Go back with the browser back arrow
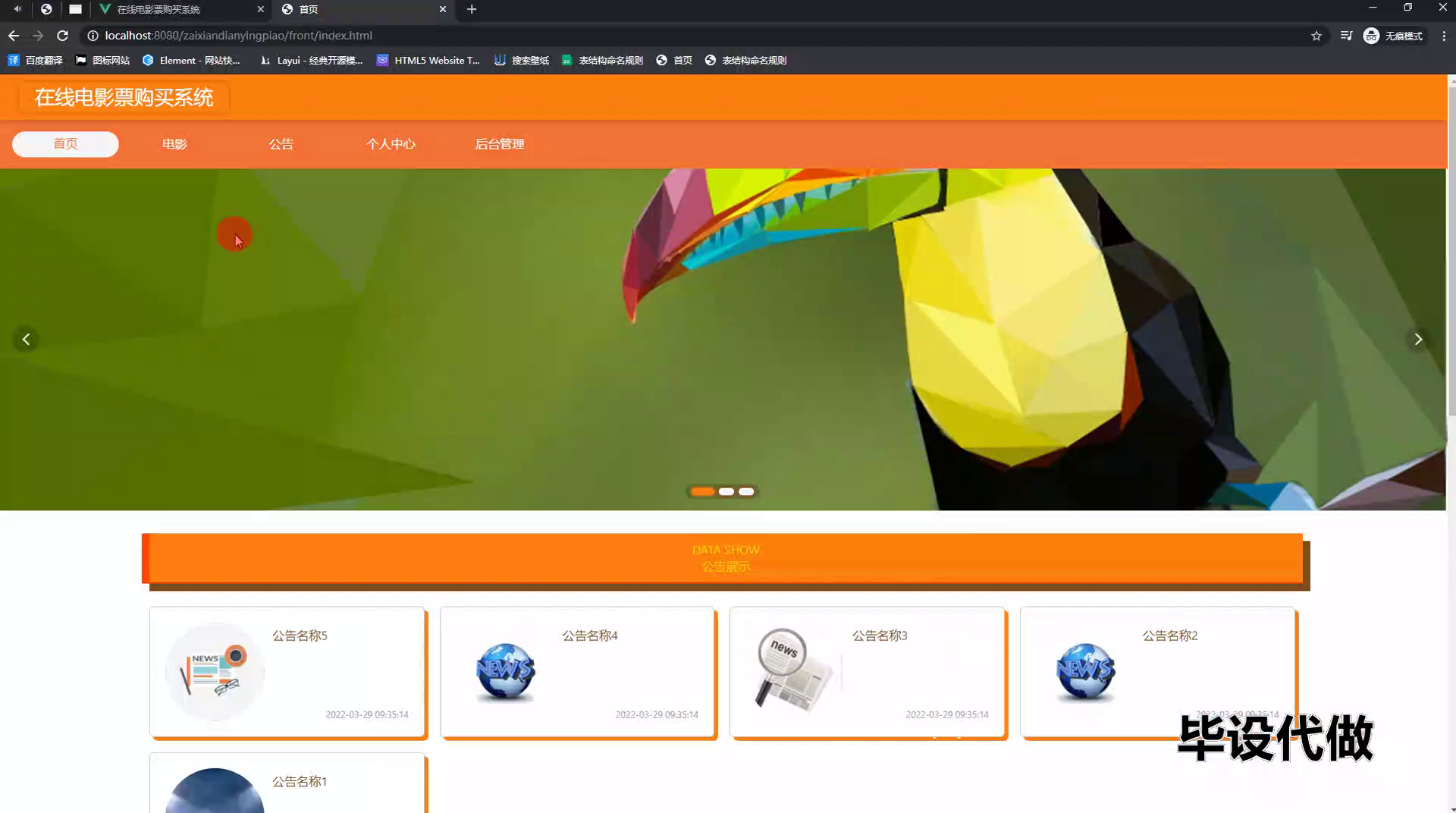This screenshot has width=1456, height=813. click(14, 36)
